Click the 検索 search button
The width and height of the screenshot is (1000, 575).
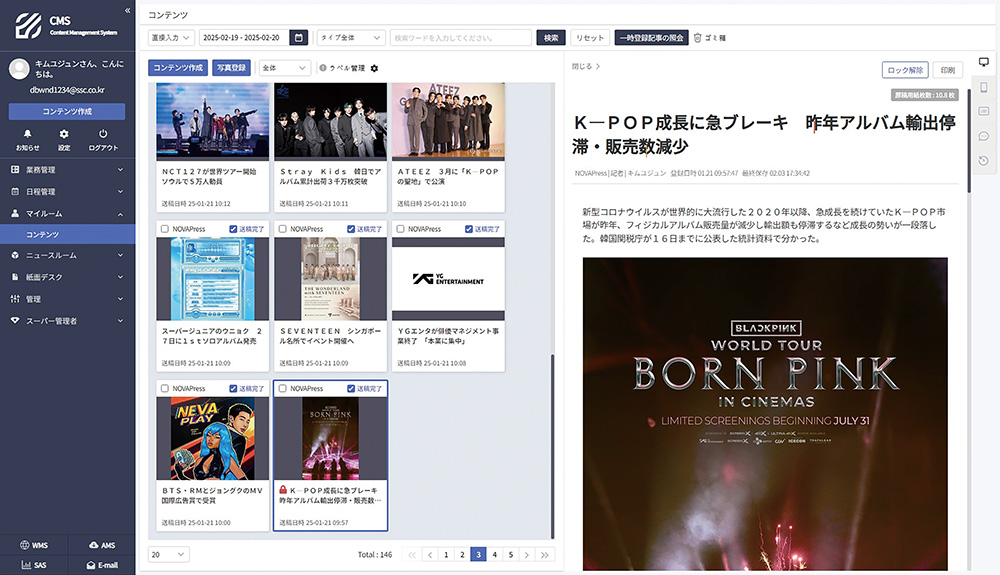tap(551, 38)
